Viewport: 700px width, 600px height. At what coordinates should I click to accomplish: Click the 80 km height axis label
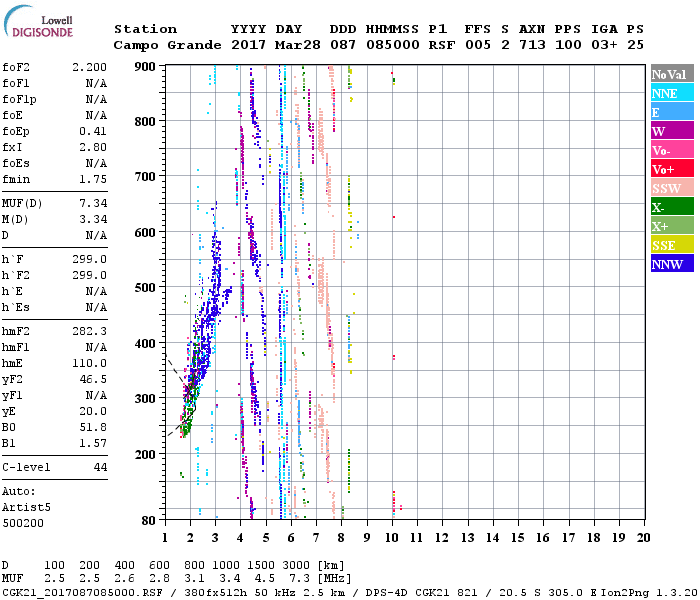149,520
